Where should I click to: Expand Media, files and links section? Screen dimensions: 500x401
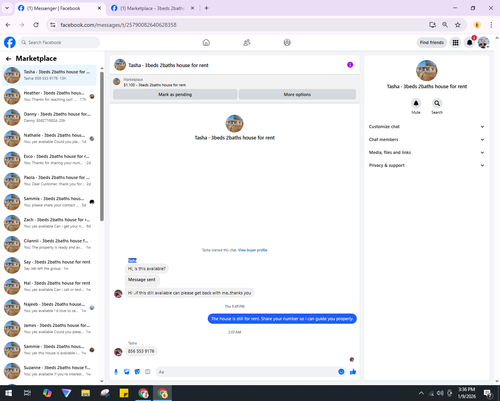coord(426,152)
